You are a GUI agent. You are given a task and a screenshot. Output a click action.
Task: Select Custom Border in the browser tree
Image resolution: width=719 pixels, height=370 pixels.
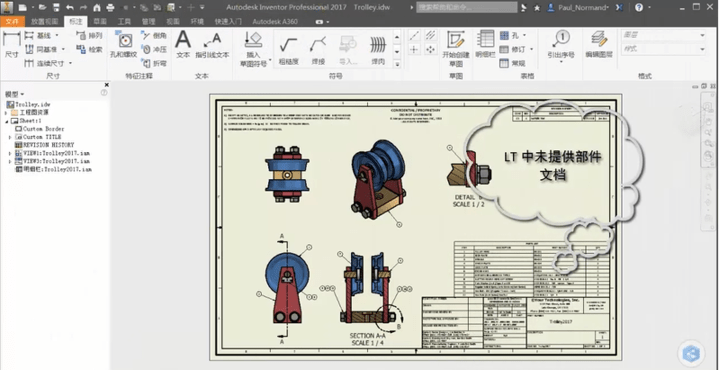pyautogui.click(x=40, y=129)
